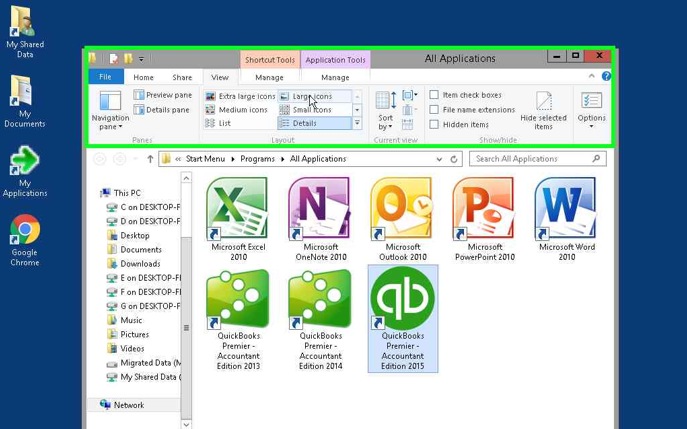Open Downloads in navigation pane
687x429 pixels.
pos(134,264)
